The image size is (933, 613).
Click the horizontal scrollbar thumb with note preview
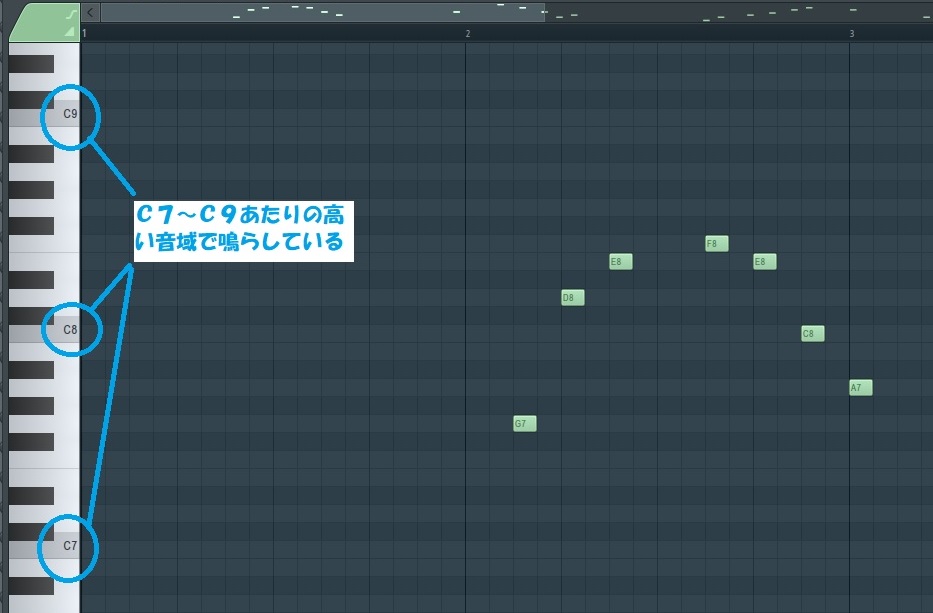(x=323, y=12)
